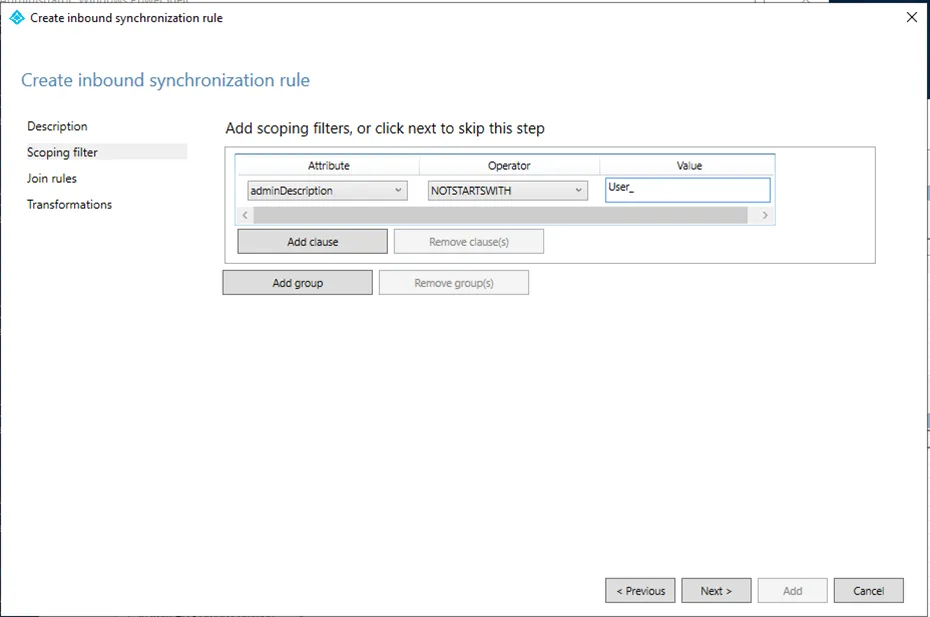Go to the Description step
Image resolution: width=930 pixels, height=617 pixels.
coord(57,126)
